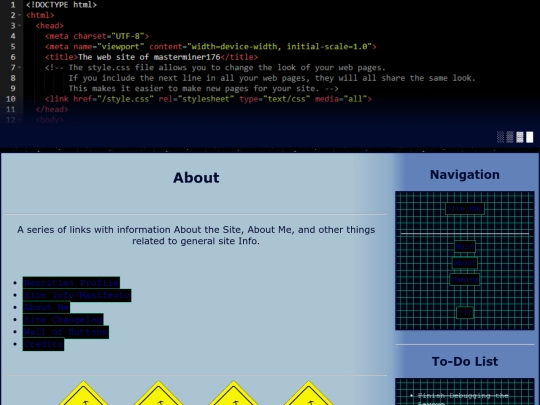Click the link href="/style.css" code line
Screen dimensions: 540x405
208,99
